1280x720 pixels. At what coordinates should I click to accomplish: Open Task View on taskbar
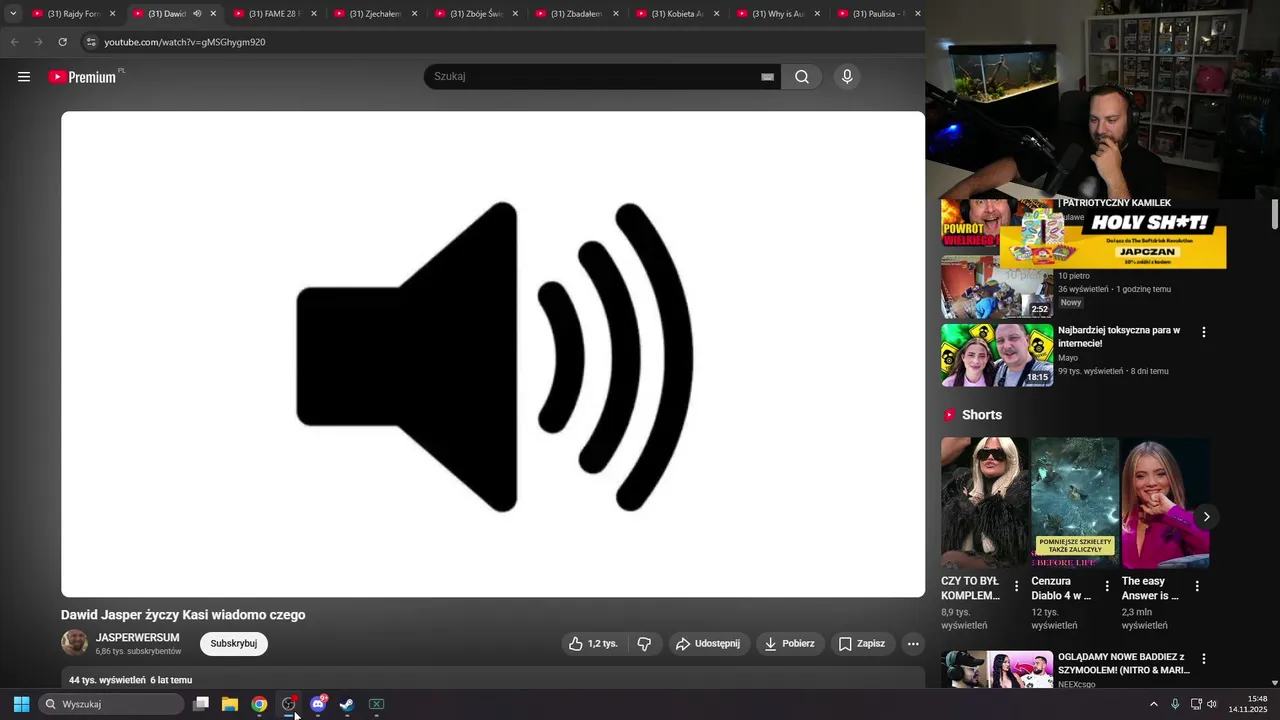click(x=201, y=704)
